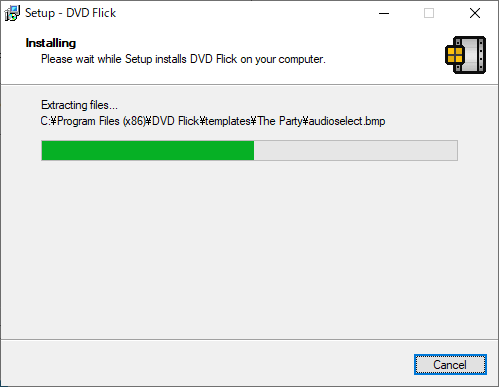Click the DVD Flick filmstrip logo
Image resolution: width=499 pixels, height=387 pixels.
click(x=465, y=55)
